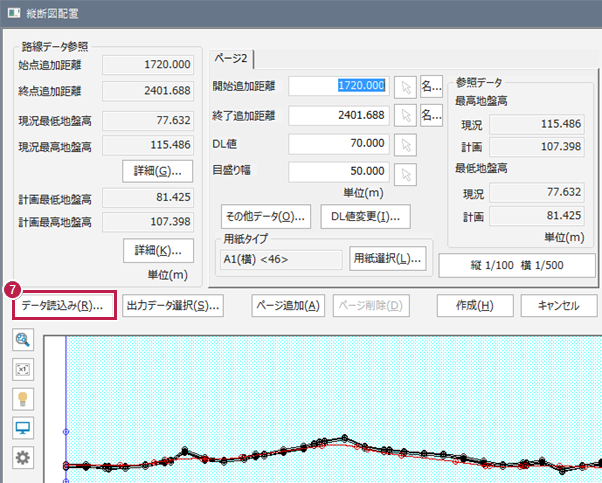The height and width of the screenshot is (483, 602).
Task: Click the zoom magnifier icon in the sidebar
Action: pyautogui.click(x=22, y=339)
